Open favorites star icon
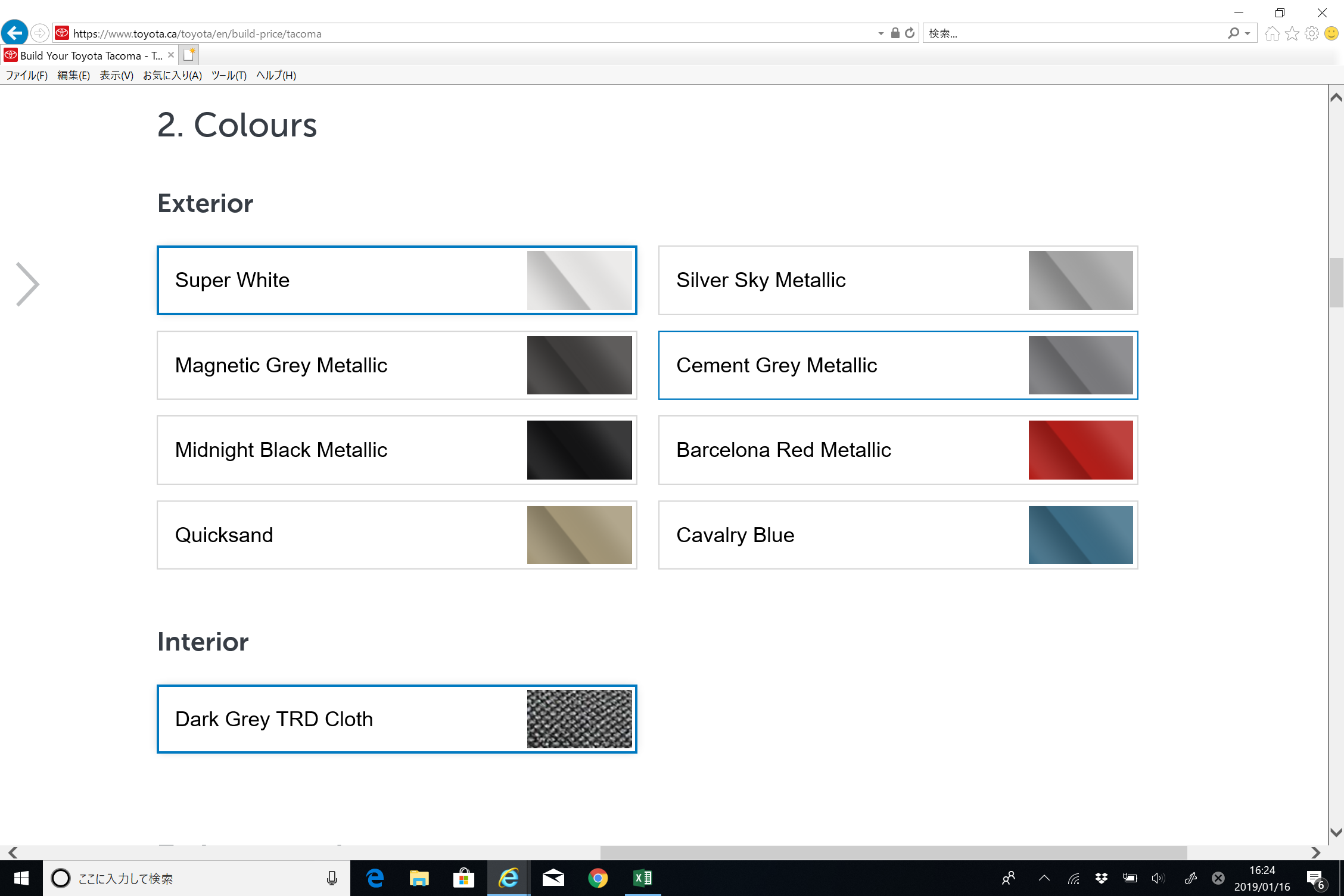 click(x=1292, y=33)
